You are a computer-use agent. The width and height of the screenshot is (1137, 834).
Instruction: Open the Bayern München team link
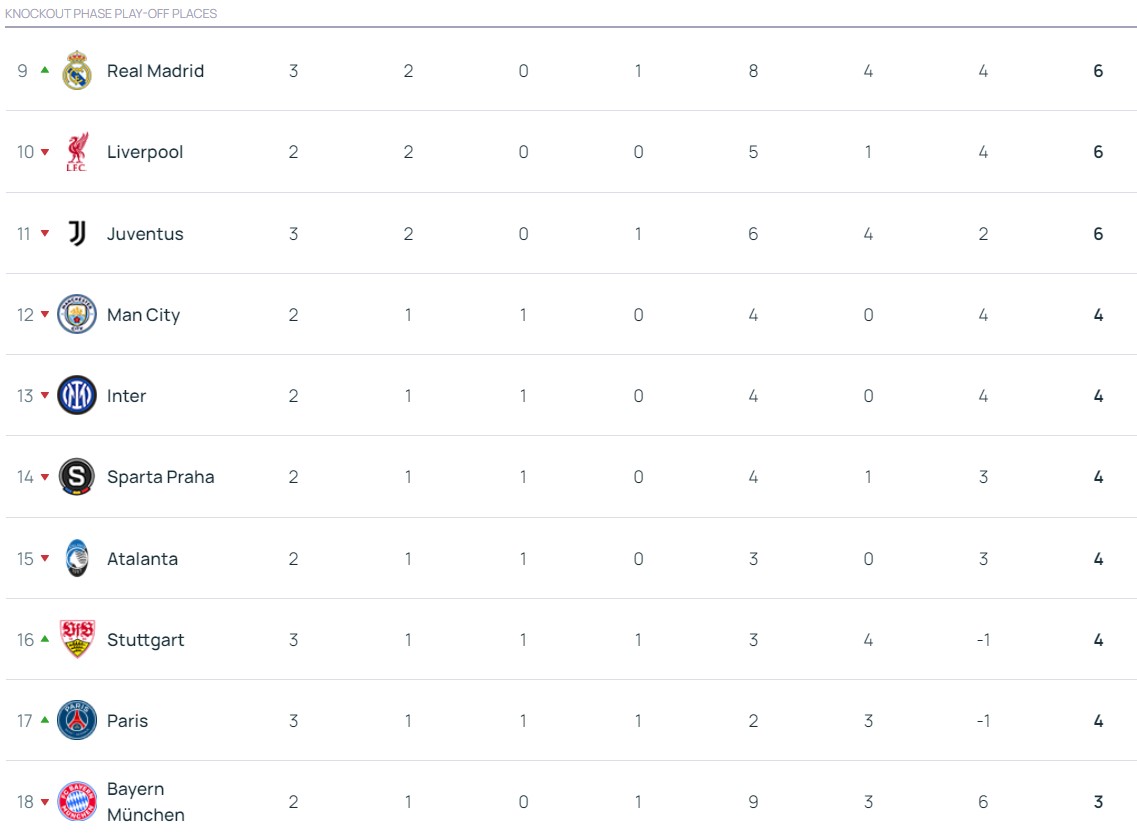click(x=145, y=802)
